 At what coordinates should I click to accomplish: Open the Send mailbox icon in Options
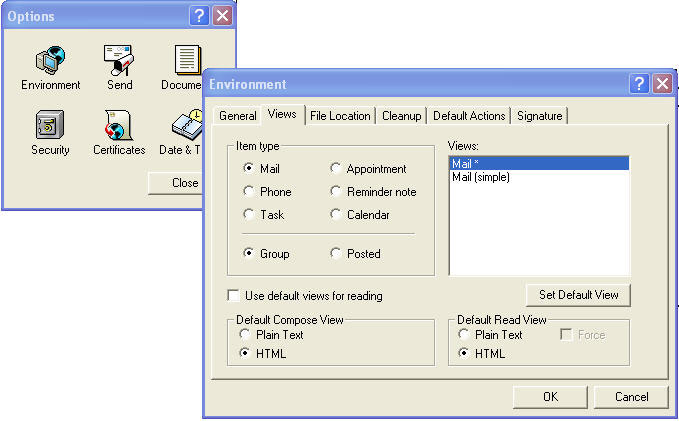(119, 61)
